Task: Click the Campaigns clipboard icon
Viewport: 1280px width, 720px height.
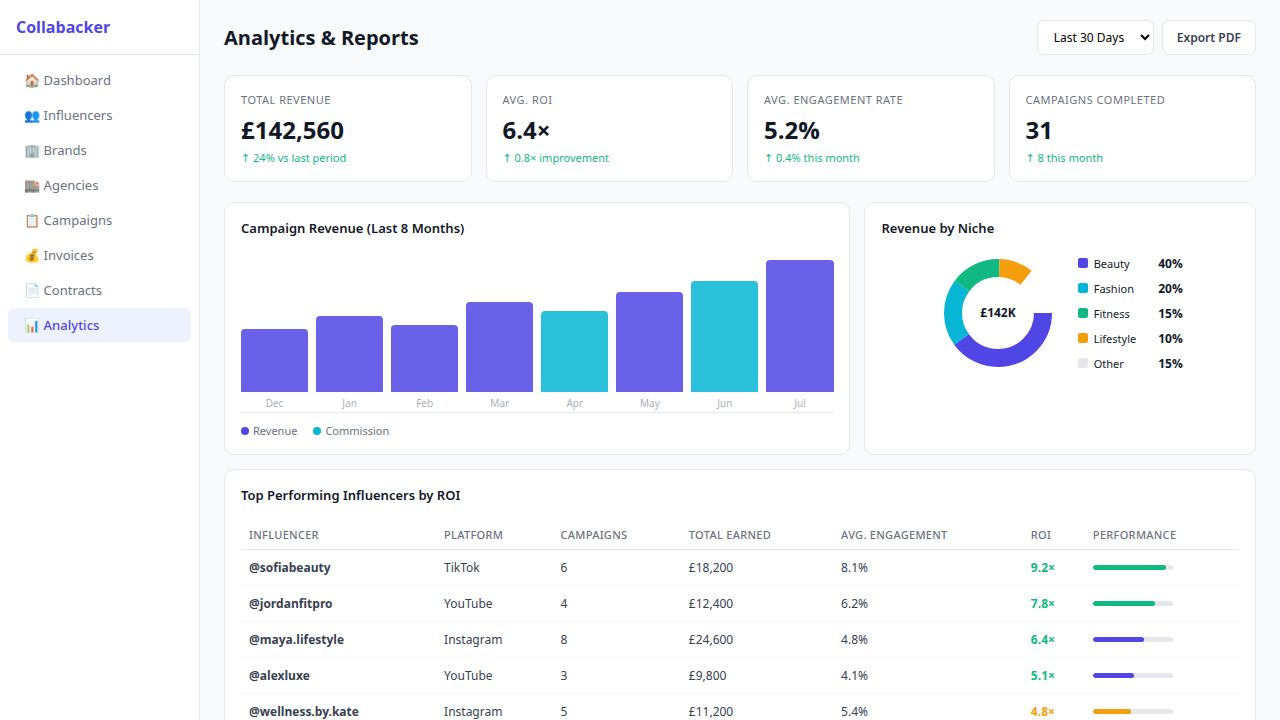Action: (x=32, y=220)
